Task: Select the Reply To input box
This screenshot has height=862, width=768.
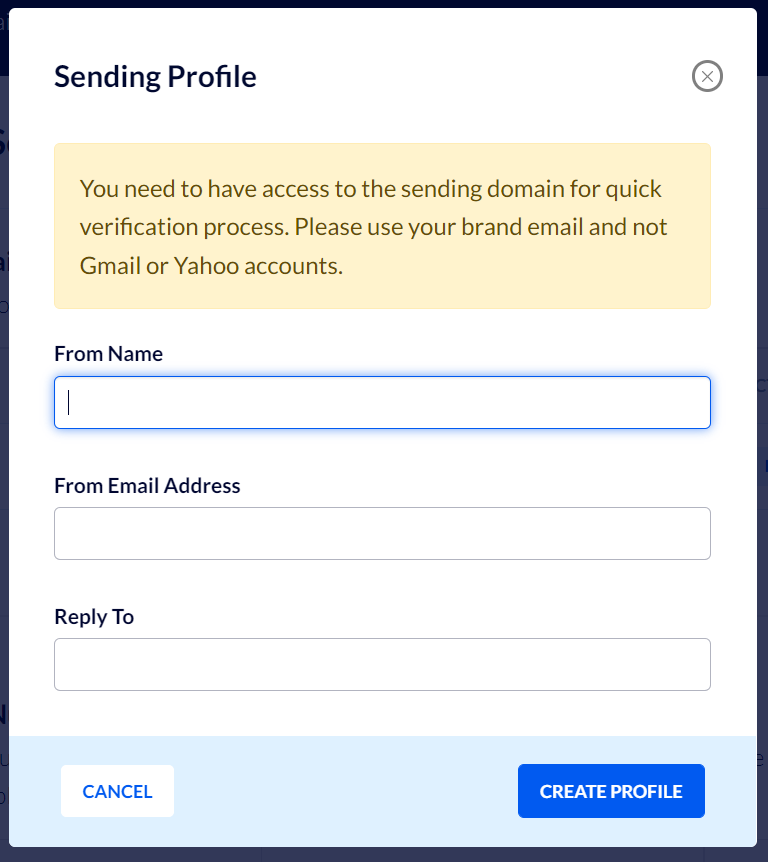Action: (x=382, y=664)
